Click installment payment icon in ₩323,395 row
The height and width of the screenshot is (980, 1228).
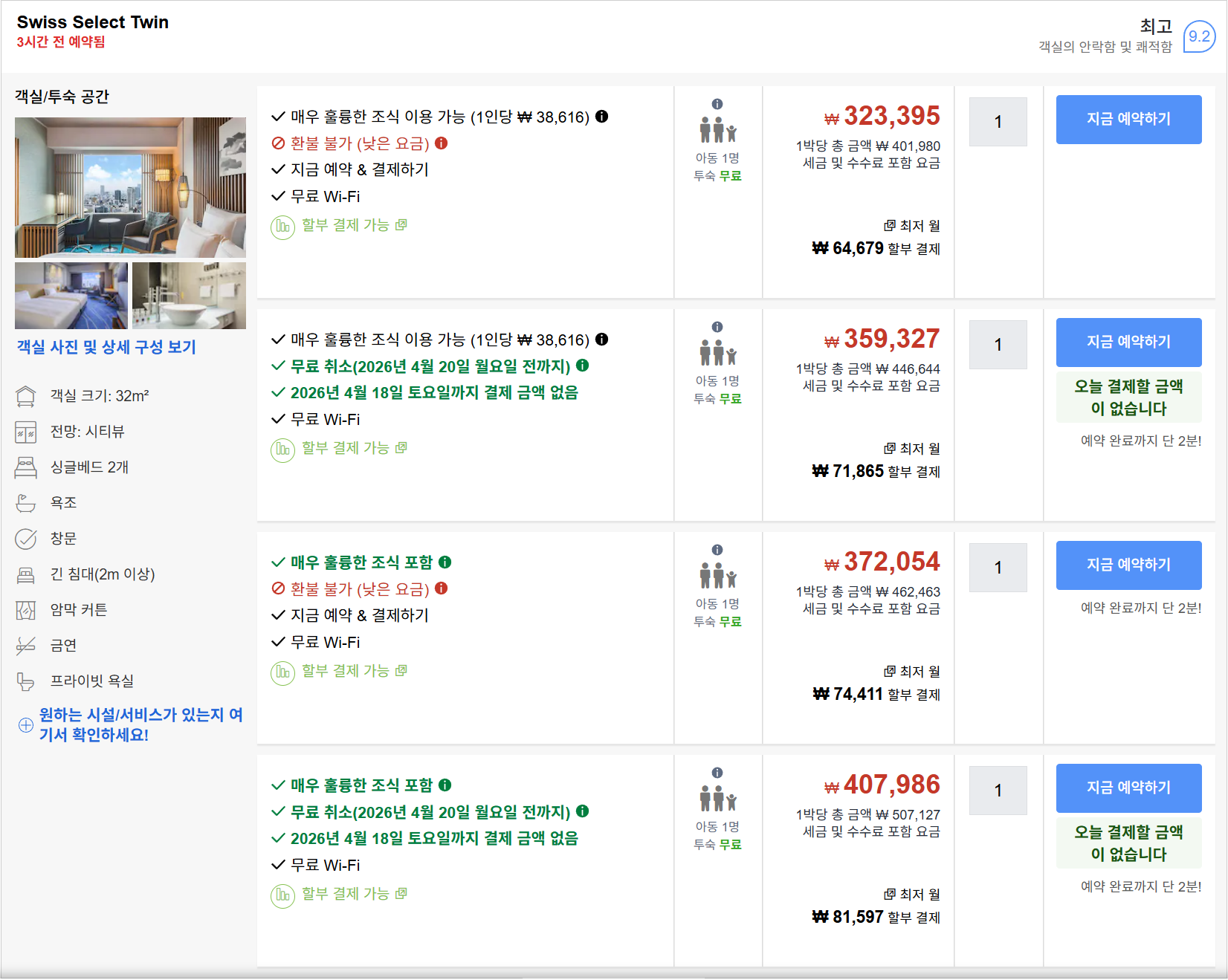[282, 227]
